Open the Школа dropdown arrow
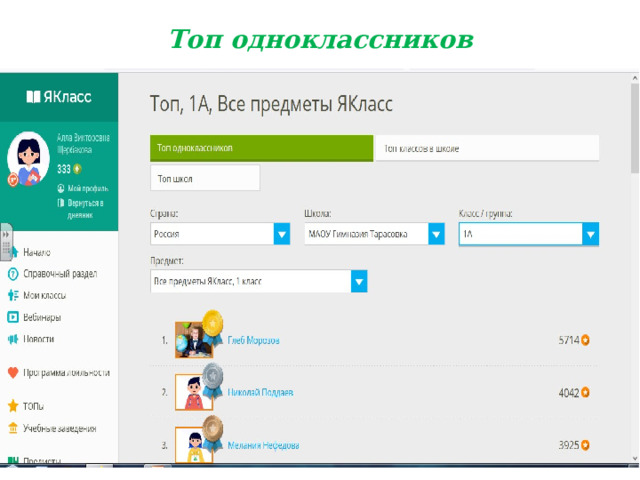640x480 pixels. pos(436,234)
